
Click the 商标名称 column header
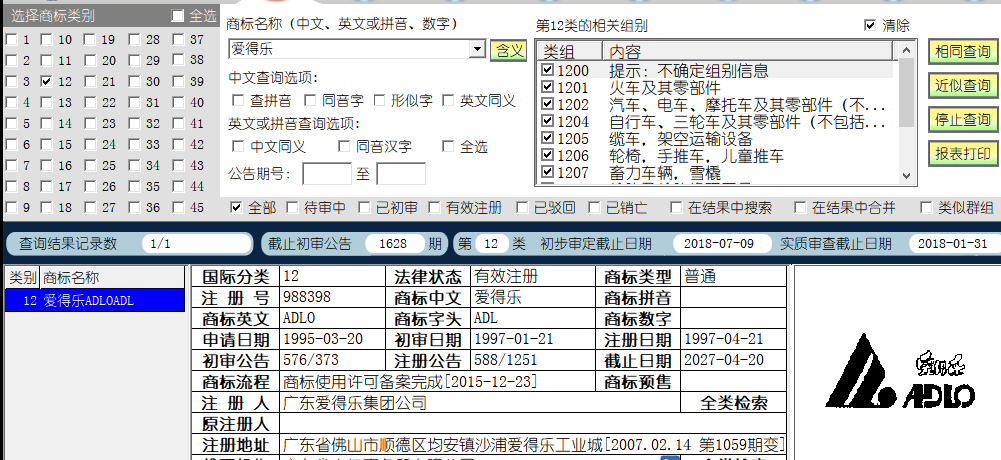[114, 278]
